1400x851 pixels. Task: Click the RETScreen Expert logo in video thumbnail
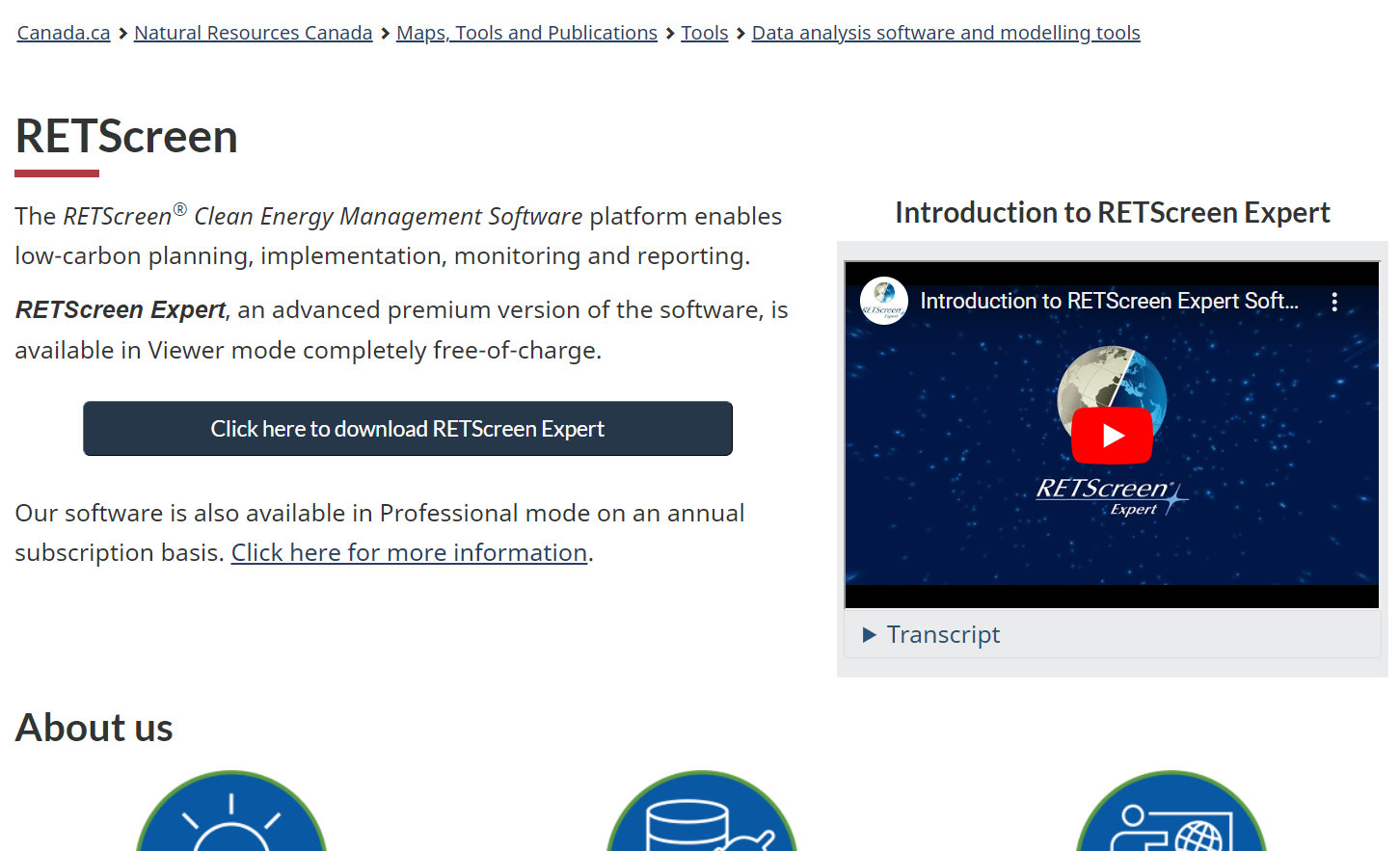coord(1109,495)
